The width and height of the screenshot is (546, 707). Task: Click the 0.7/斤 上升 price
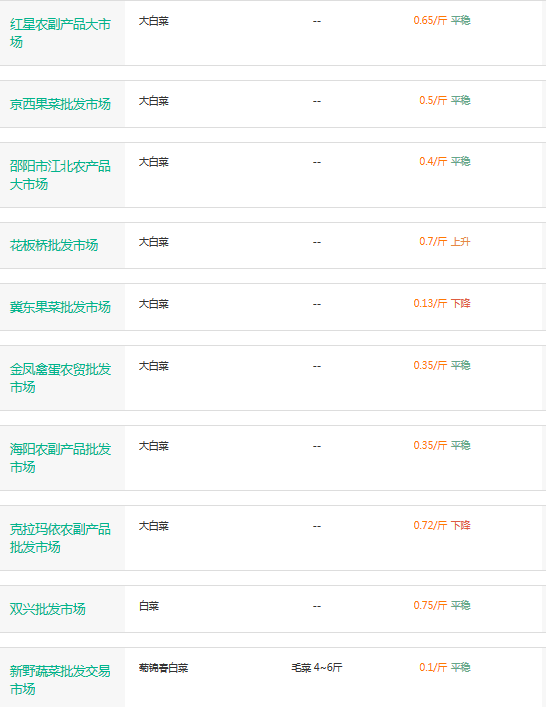(445, 241)
